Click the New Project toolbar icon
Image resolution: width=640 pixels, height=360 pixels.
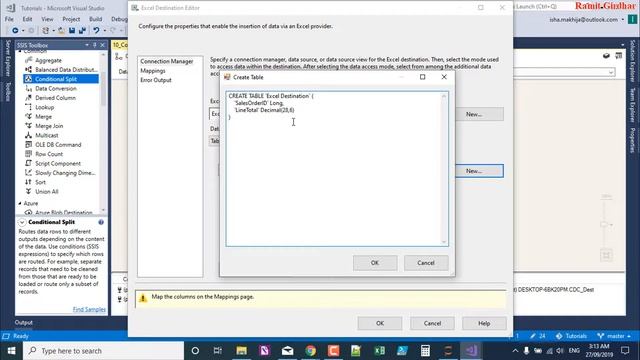pos(46,31)
